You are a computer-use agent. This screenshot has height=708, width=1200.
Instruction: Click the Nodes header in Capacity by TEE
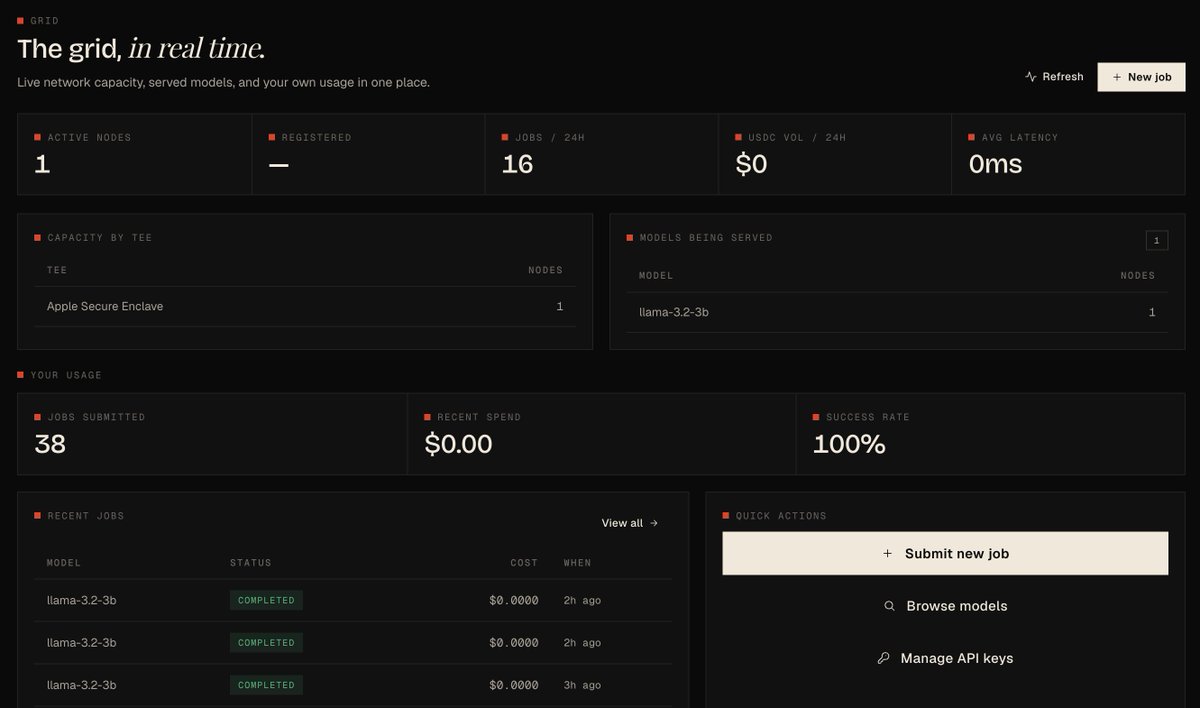click(x=545, y=270)
